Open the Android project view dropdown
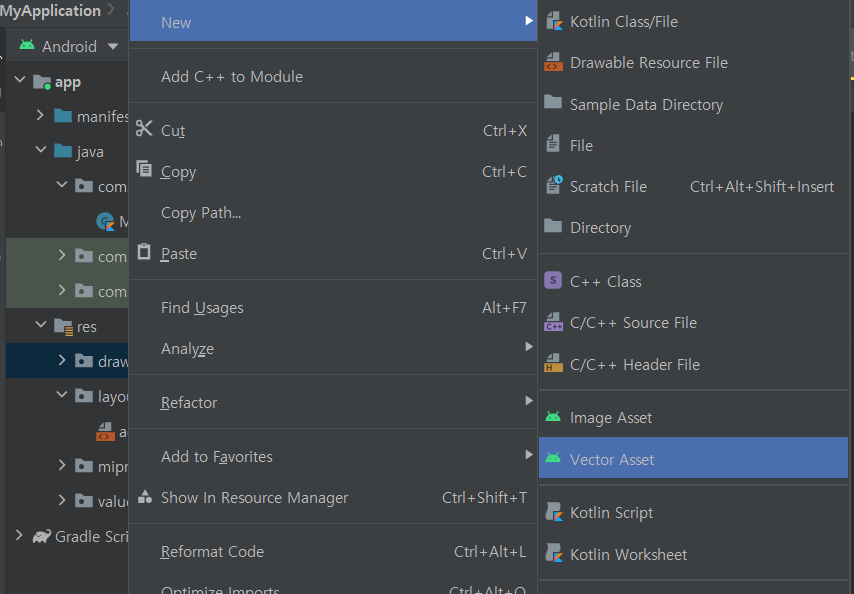The image size is (854, 594). [x=112, y=47]
